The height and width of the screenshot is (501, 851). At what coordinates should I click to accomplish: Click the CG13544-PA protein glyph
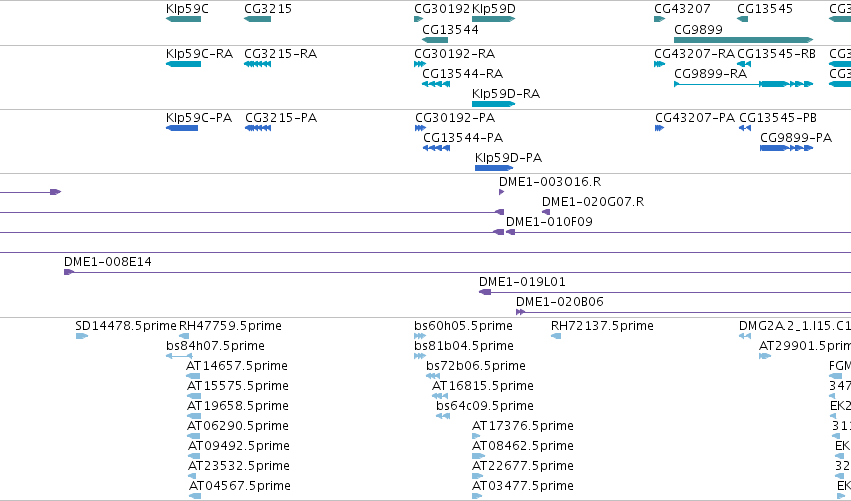pyautogui.click(x=436, y=148)
